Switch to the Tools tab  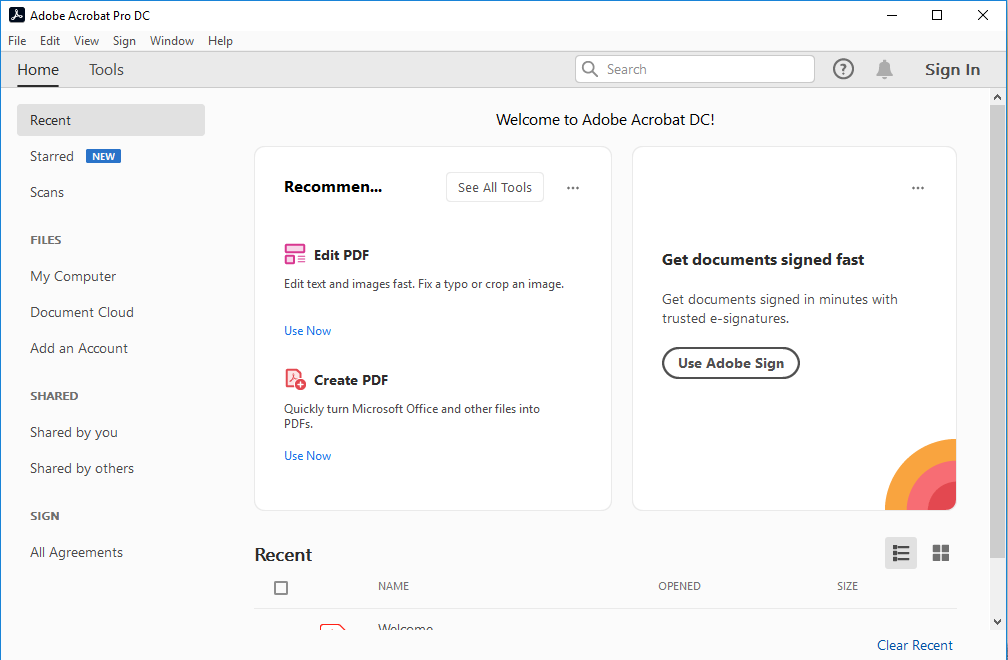[106, 69]
